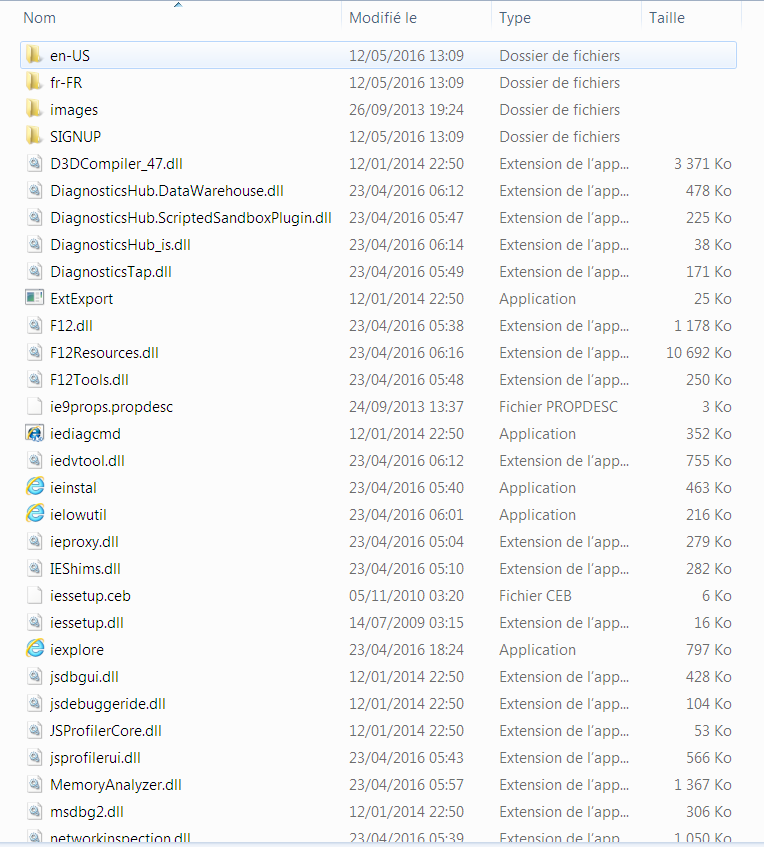Select the iessetup.dll file icon
This screenshot has width=764, height=847.
(x=35, y=622)
